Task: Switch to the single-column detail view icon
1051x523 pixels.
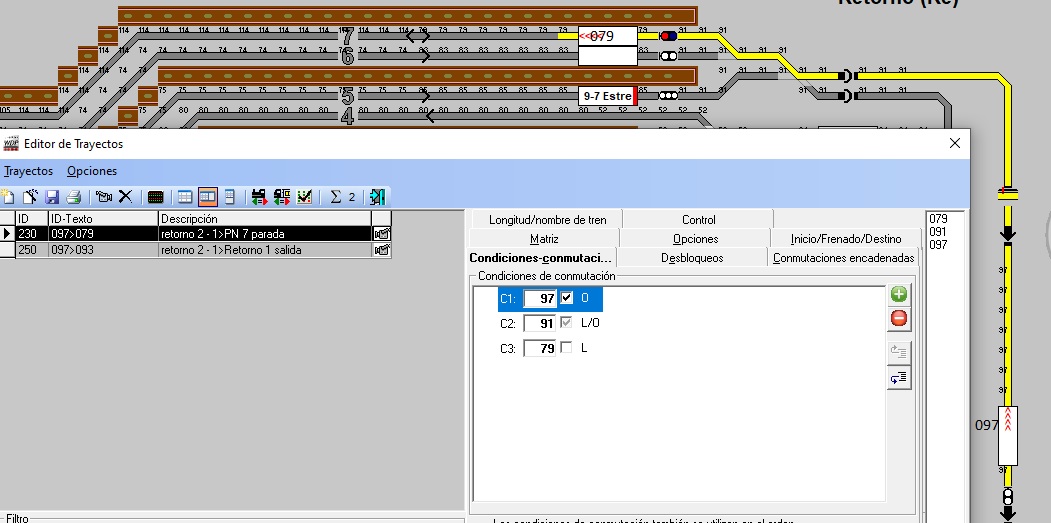Action: point(229,196)
